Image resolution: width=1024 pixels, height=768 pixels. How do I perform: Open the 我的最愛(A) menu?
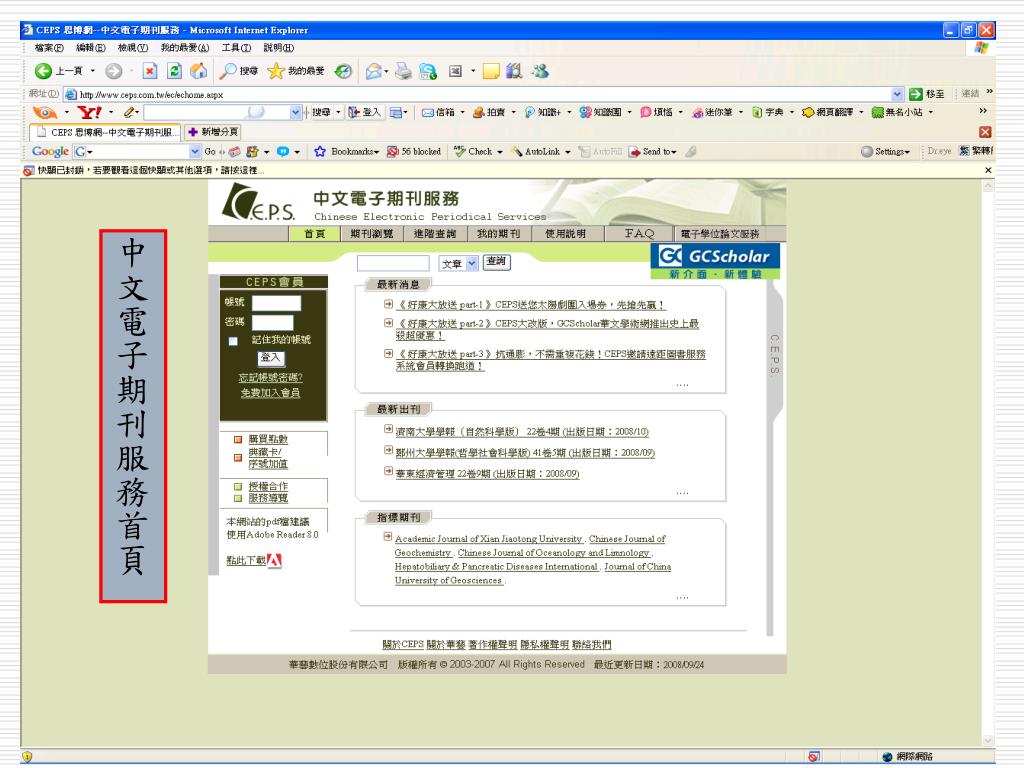185,48
